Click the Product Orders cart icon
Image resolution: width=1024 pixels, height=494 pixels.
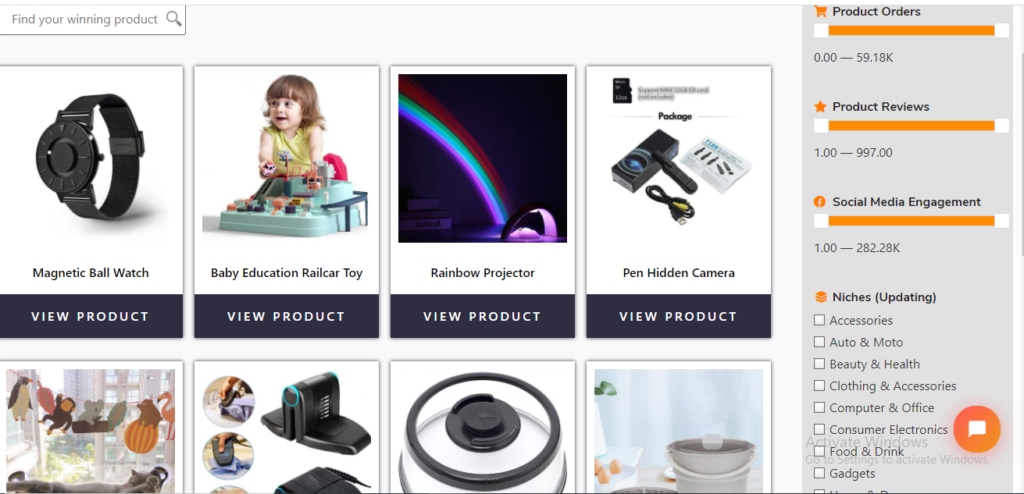[x=820, y=11]
